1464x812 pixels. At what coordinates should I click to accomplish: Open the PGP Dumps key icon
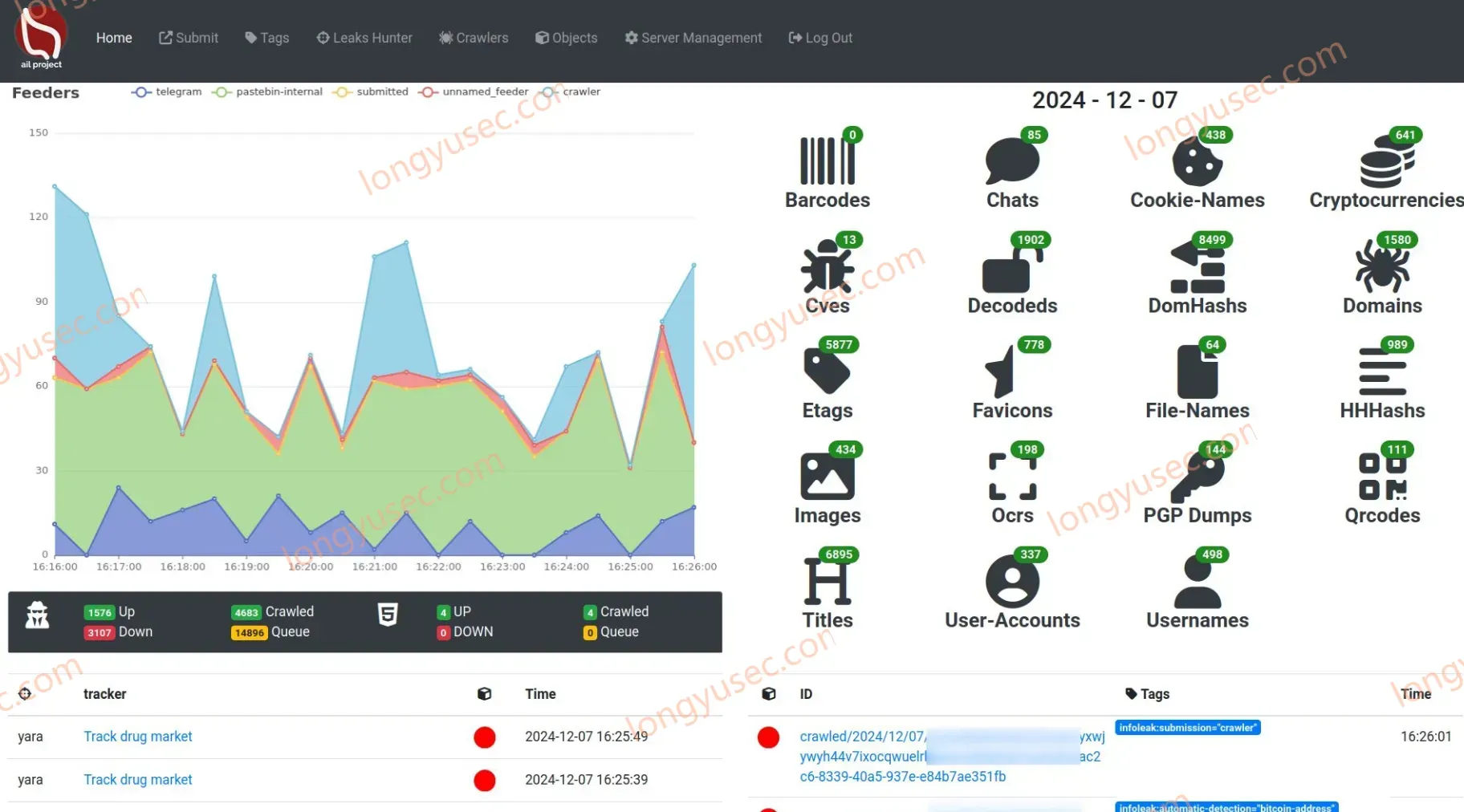[1198, 477]
